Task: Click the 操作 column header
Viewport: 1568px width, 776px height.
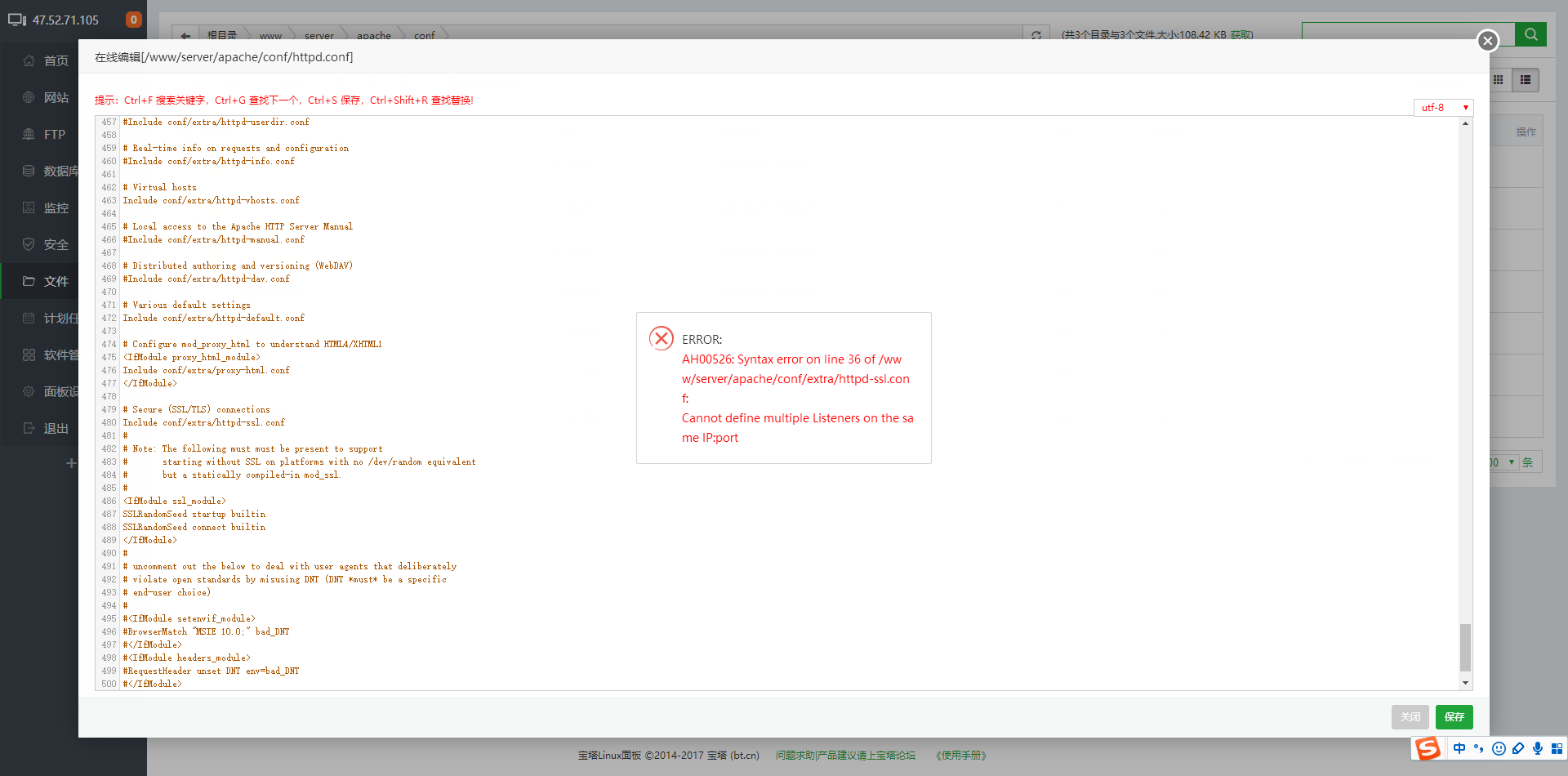Action: pos(1526,132)
